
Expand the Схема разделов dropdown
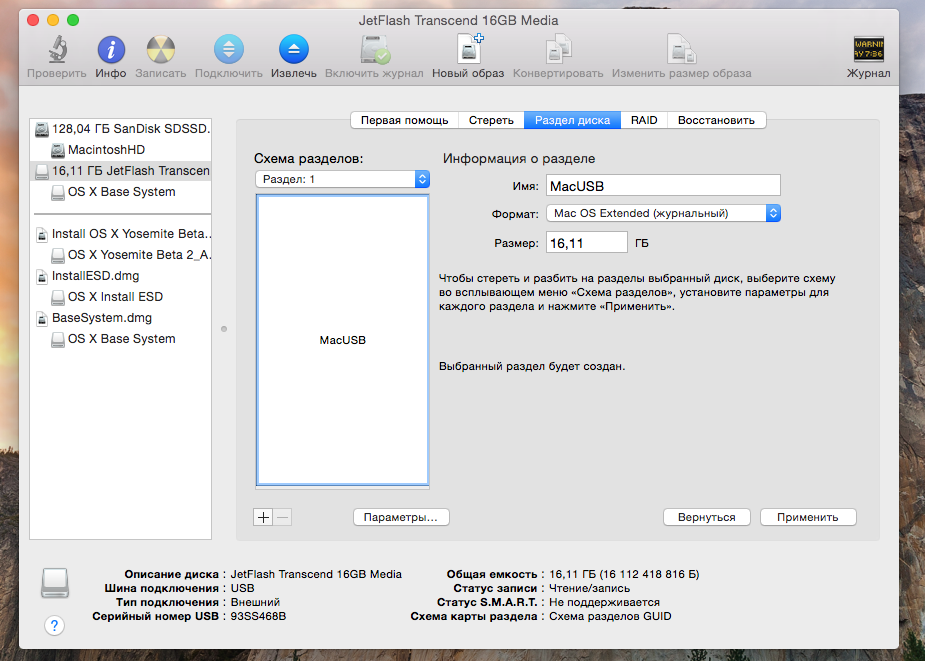(x=342, y=179)
